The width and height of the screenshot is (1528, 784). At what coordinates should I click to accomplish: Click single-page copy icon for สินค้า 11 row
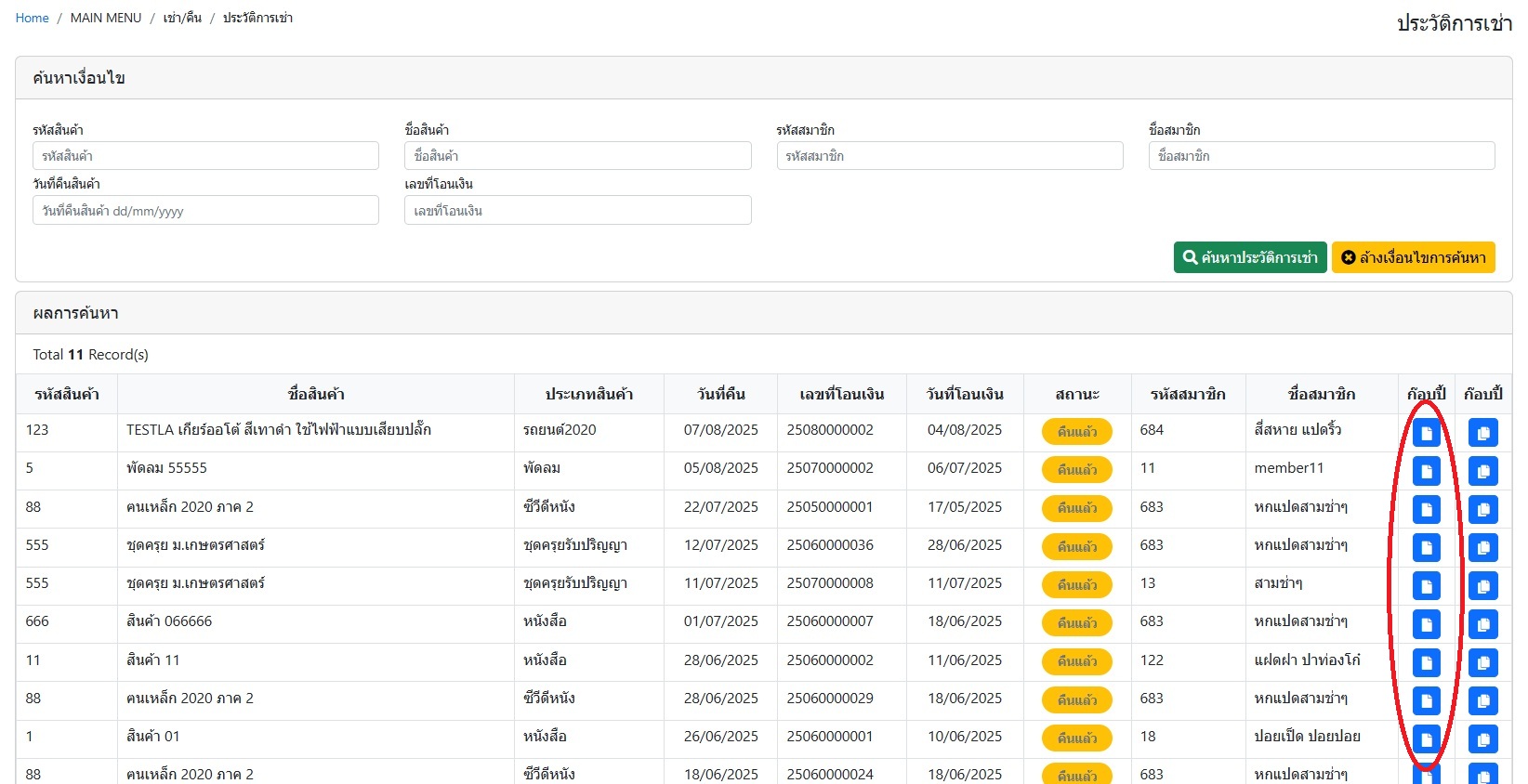point(1426,662)
